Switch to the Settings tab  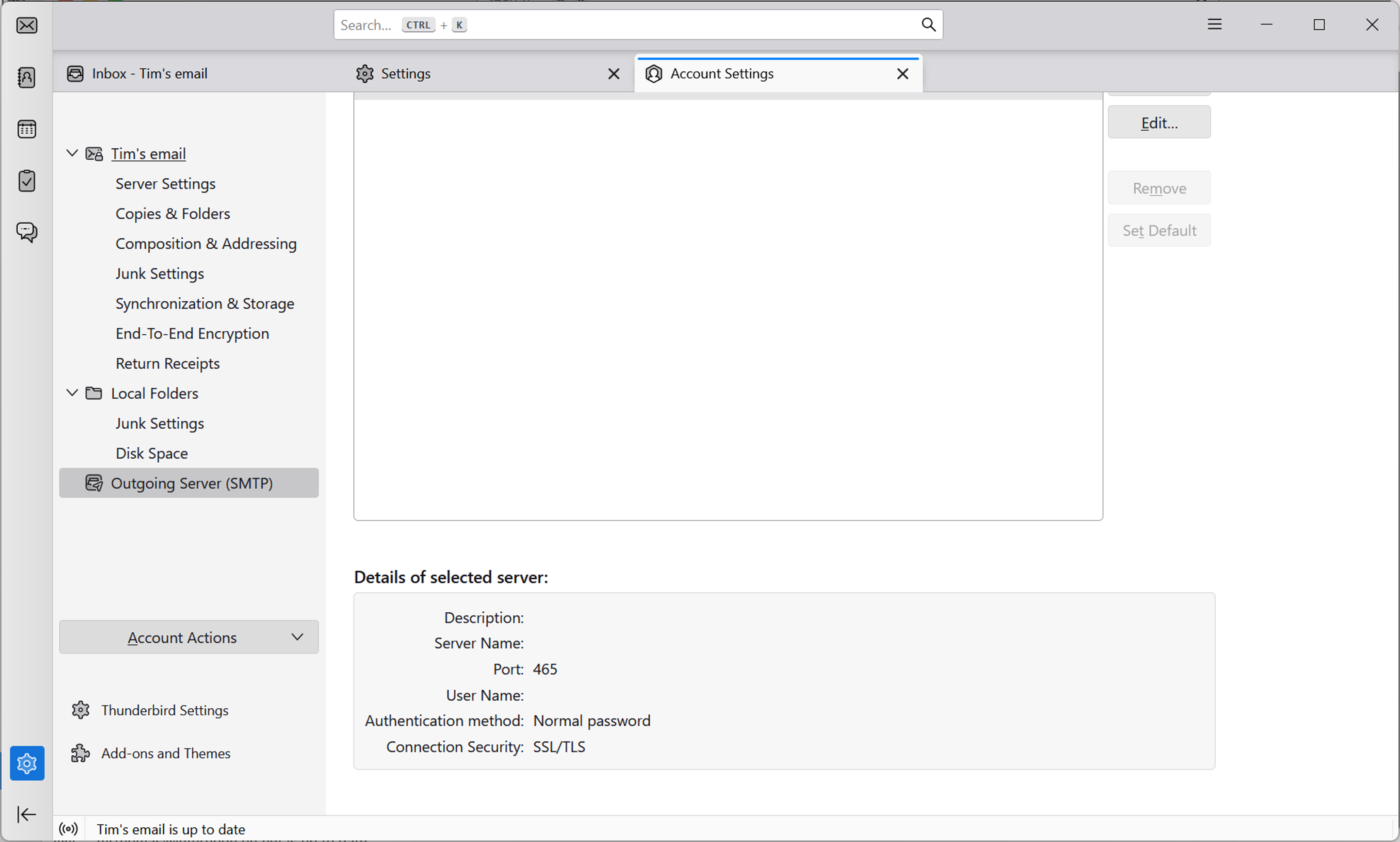coord(406,73)
